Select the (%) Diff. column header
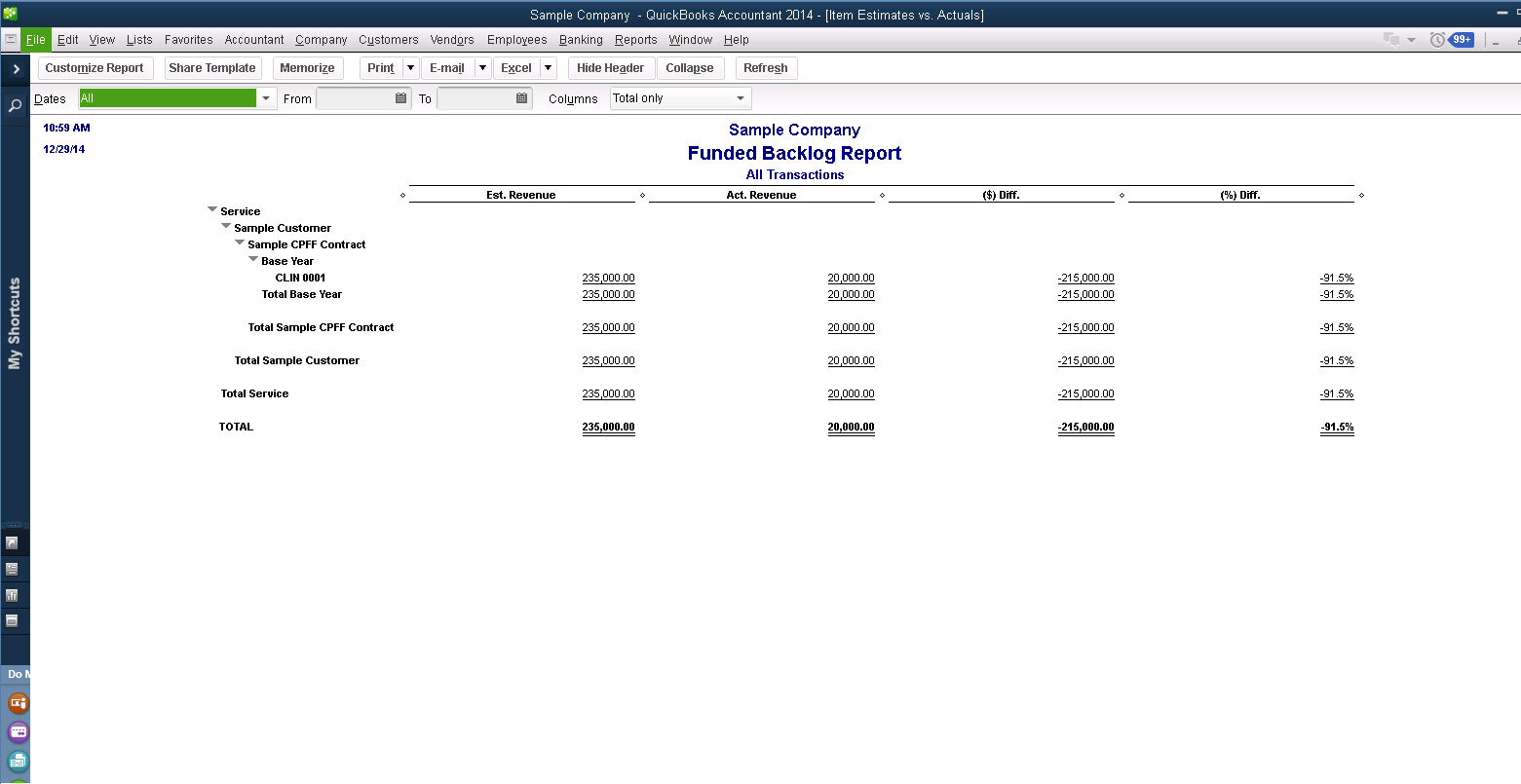 click(x=1240, y=195)
